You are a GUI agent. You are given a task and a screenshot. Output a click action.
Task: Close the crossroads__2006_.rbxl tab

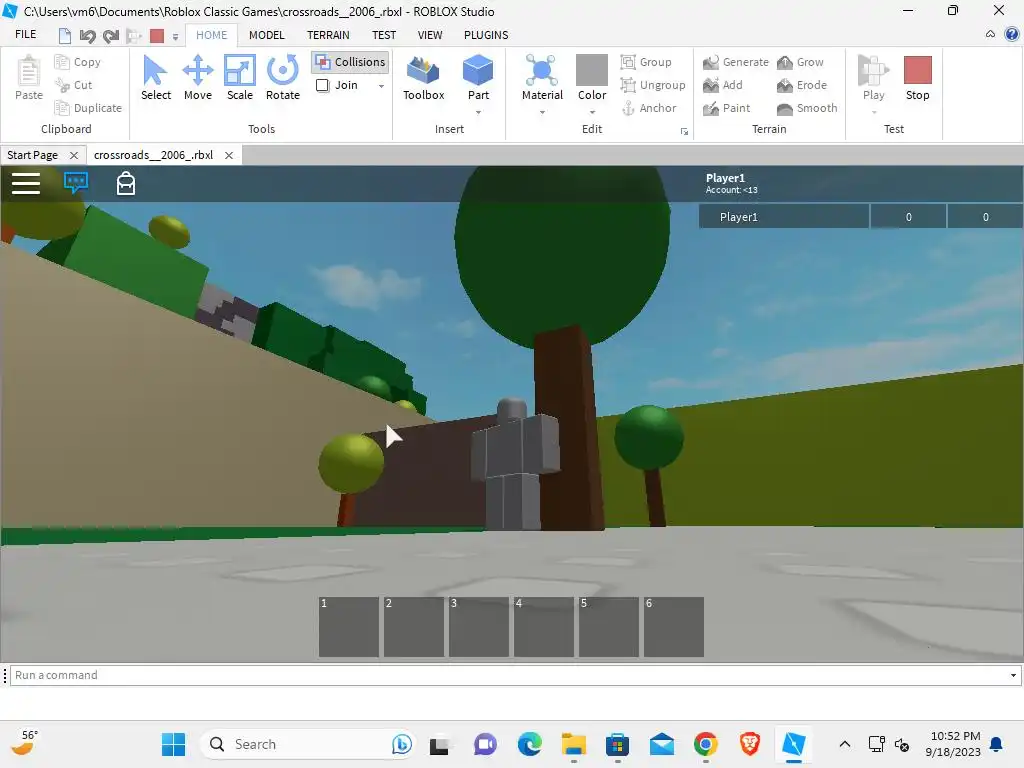click(229, 155)
